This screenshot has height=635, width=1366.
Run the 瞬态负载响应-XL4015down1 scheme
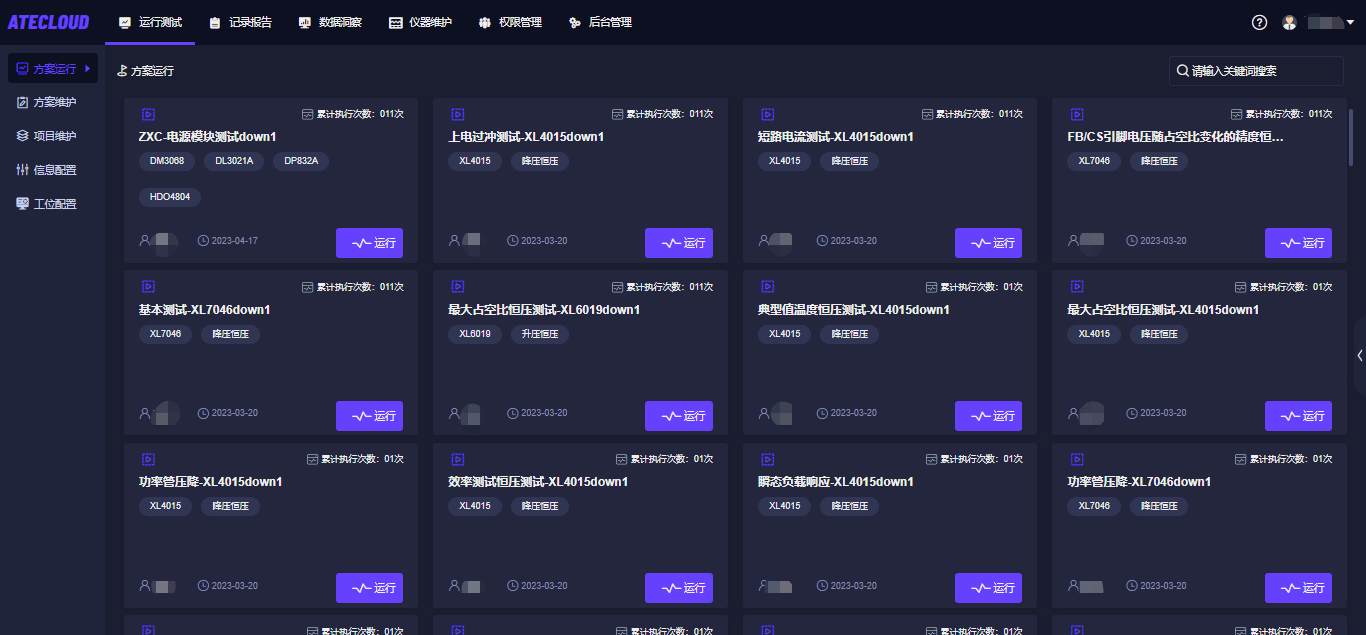coord(988,588)
